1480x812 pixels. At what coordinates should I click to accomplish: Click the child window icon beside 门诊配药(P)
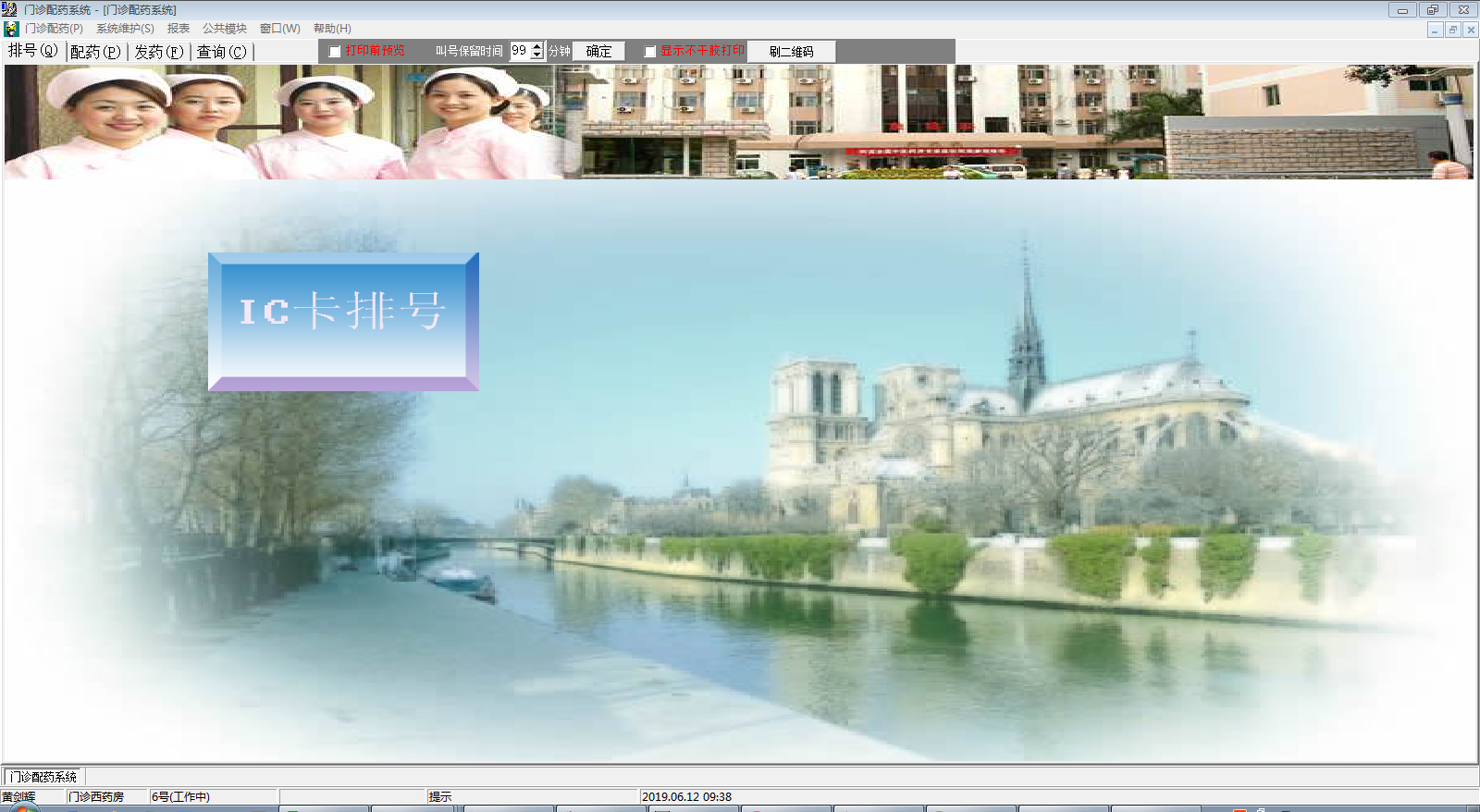[x=11, y=29]
